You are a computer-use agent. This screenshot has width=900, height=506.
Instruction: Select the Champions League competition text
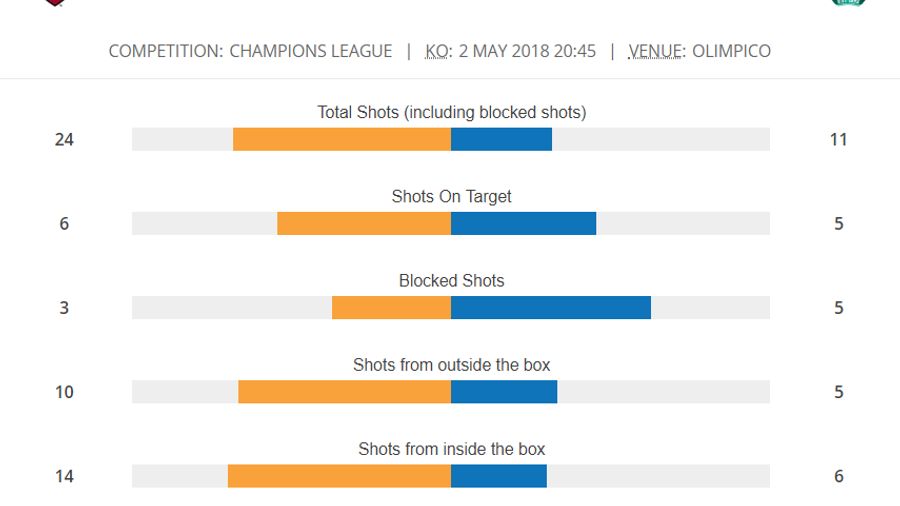(310, 51)
